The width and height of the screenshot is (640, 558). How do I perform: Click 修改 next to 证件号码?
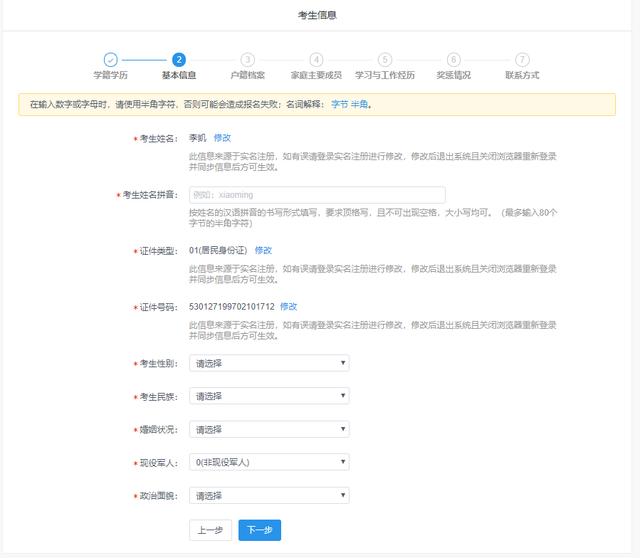pyautogui.click(x=289, y=307)
